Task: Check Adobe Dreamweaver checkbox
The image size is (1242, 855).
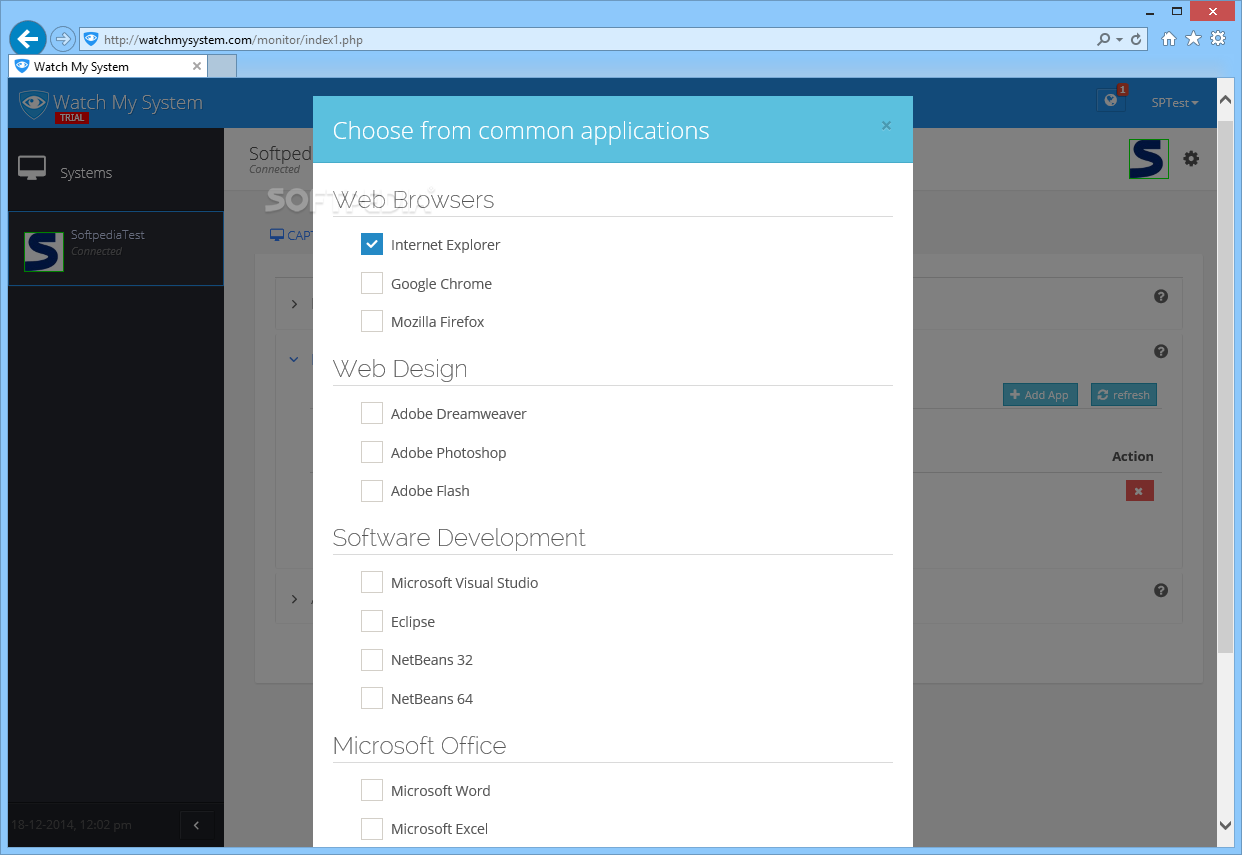Action: point(372,413)
